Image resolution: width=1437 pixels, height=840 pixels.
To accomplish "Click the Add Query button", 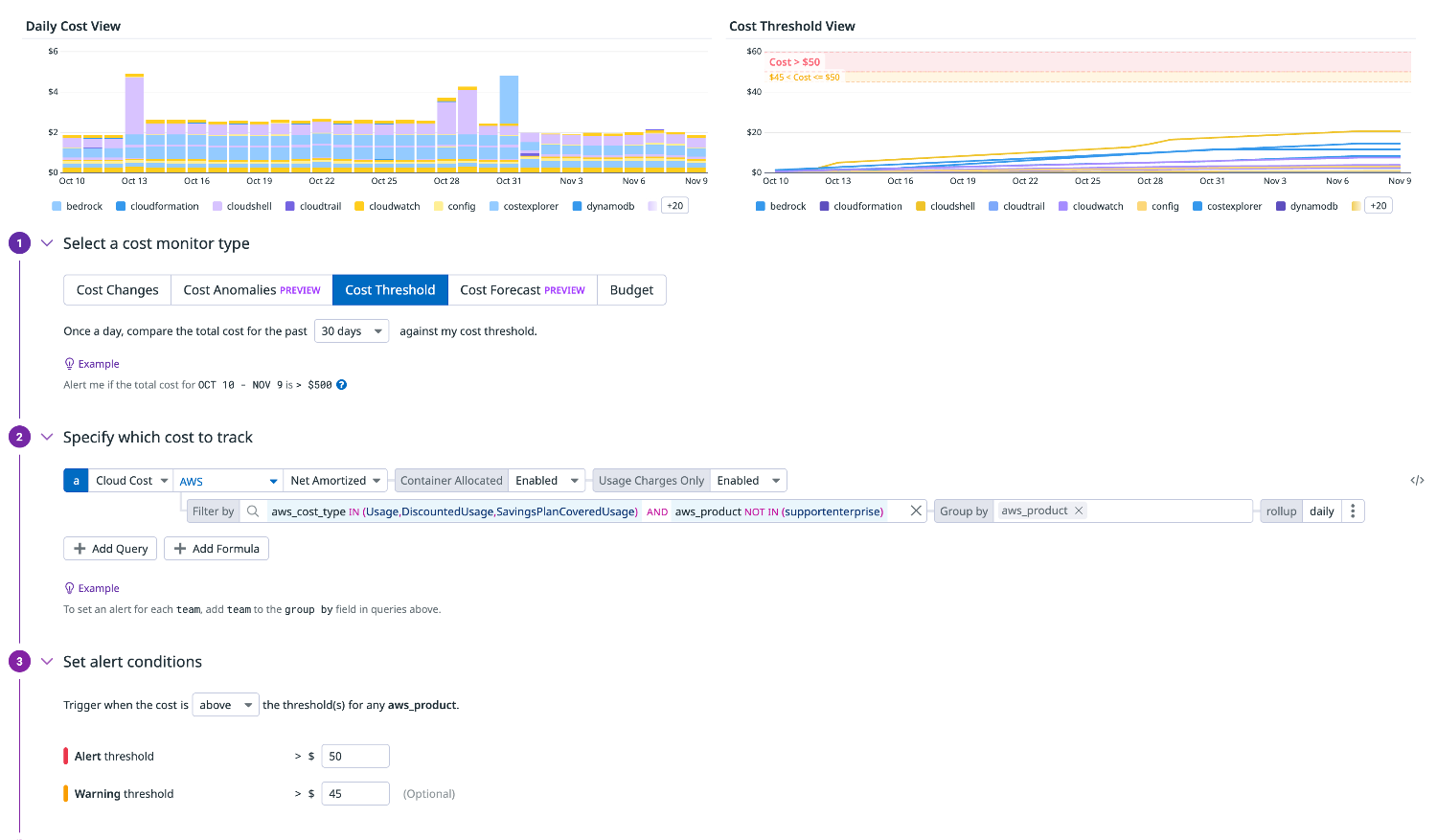I will [x=110, y=549].
